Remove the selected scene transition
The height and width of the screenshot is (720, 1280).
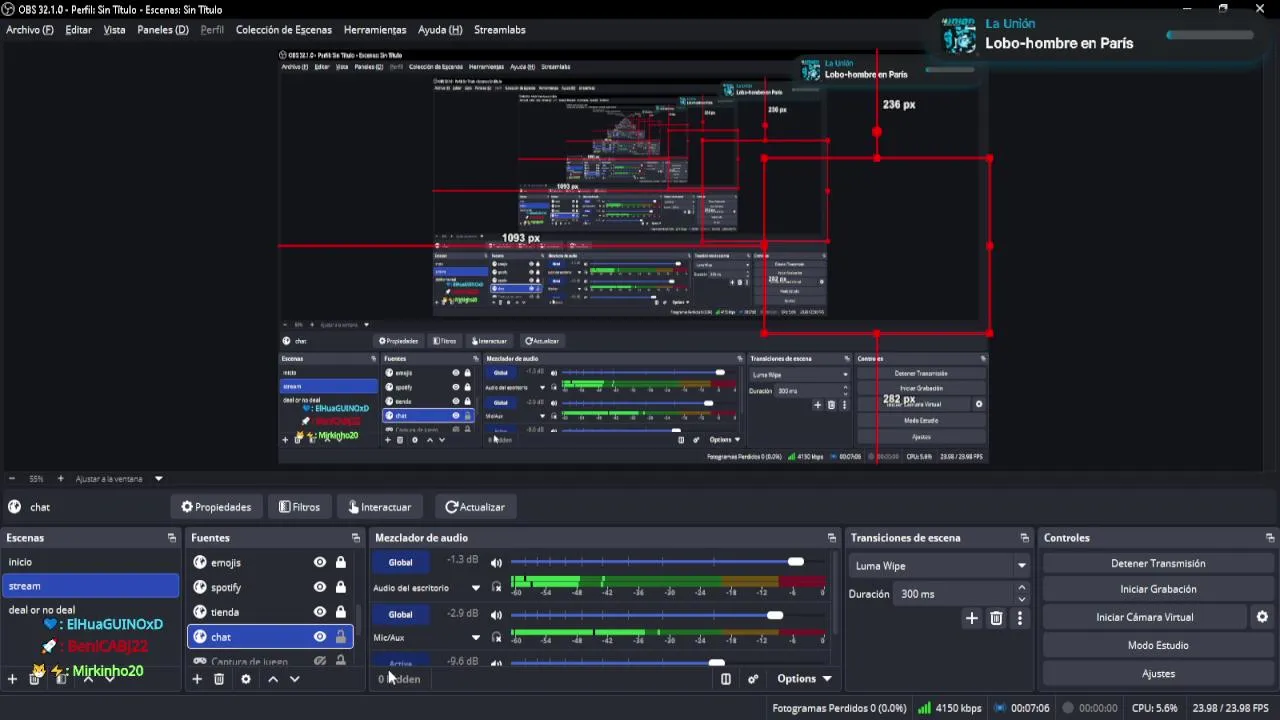click(996, 619)
